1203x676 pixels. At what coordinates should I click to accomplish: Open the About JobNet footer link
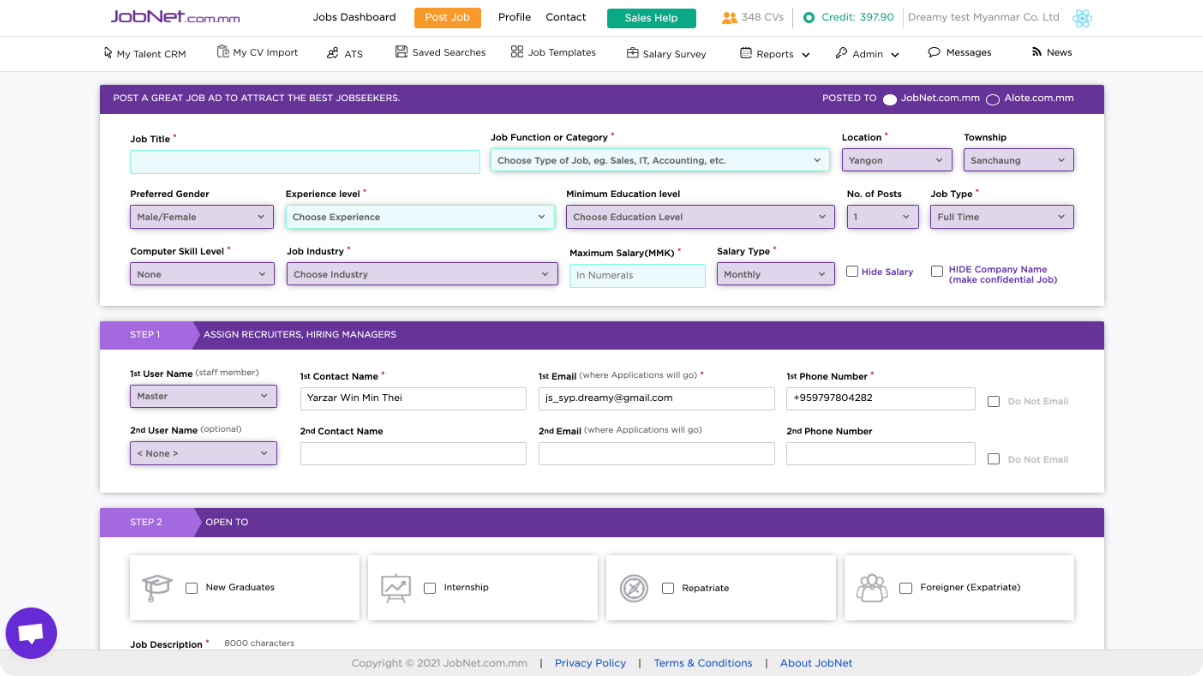tap(816, 663)
